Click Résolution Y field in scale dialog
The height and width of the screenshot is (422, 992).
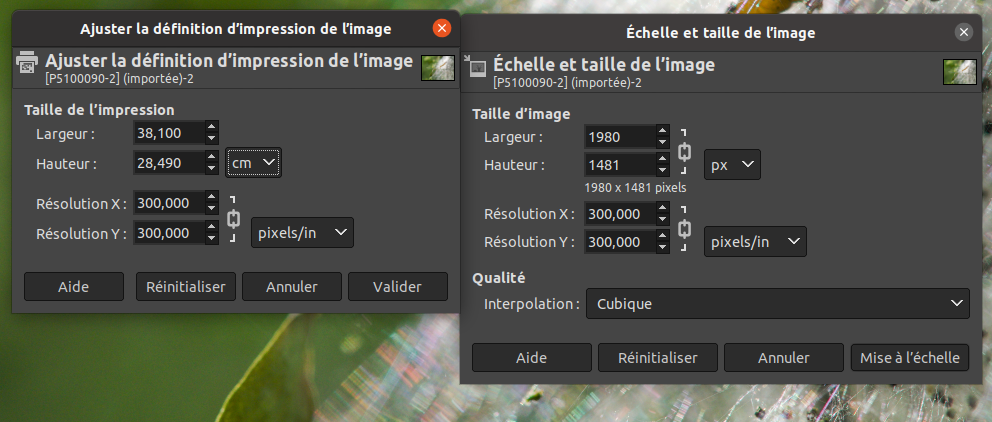[x=620, y=242]
